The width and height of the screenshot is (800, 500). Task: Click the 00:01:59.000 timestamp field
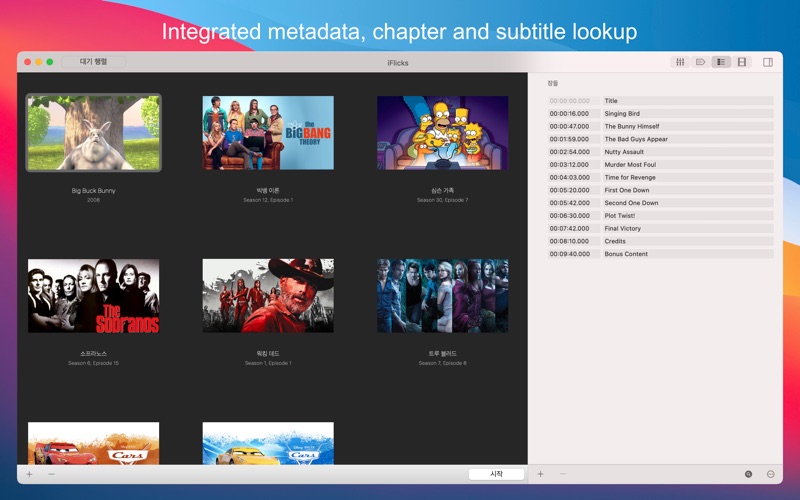[574, 139]
